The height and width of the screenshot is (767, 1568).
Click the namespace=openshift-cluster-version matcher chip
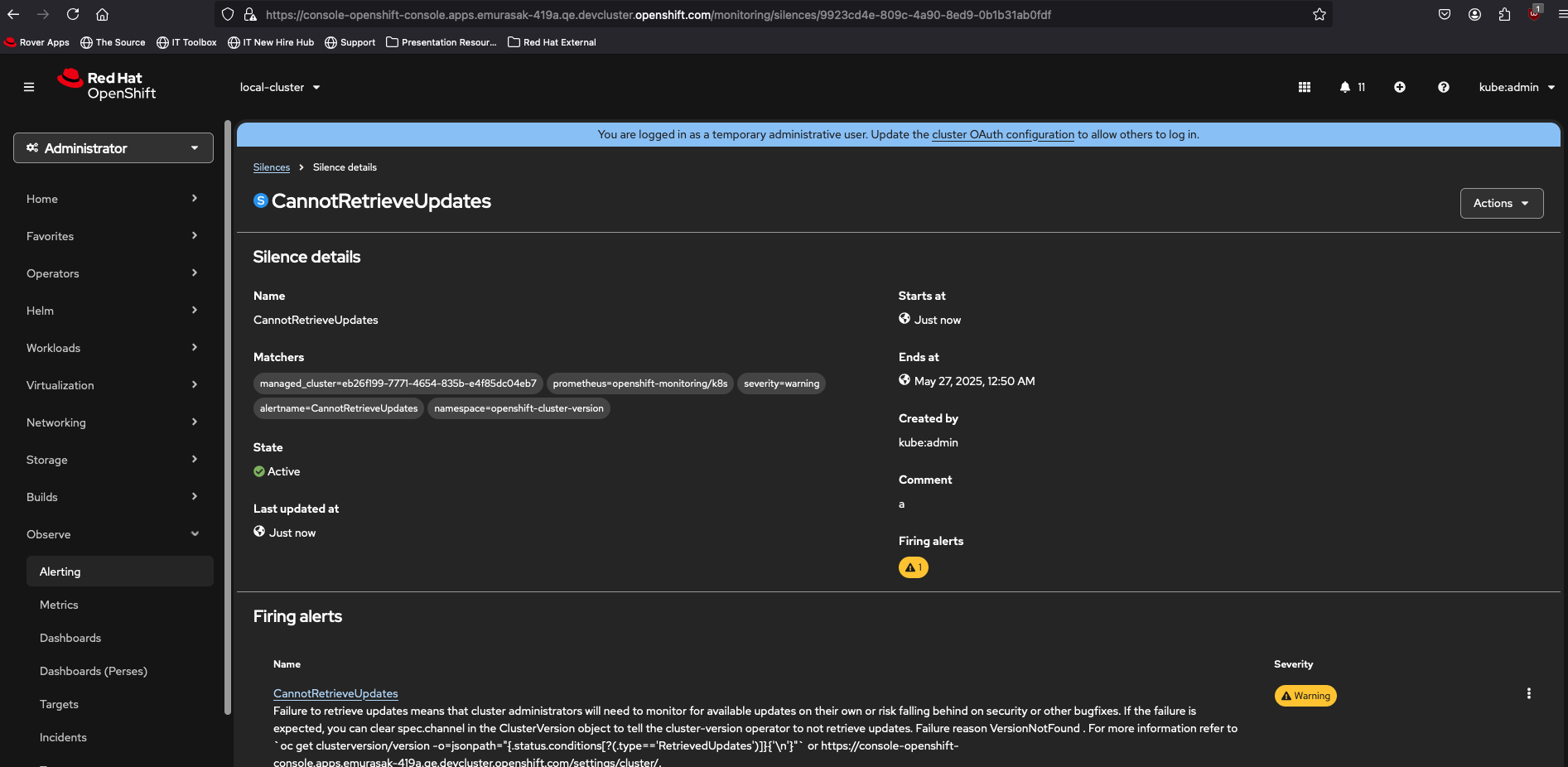(x=519, y=408)
